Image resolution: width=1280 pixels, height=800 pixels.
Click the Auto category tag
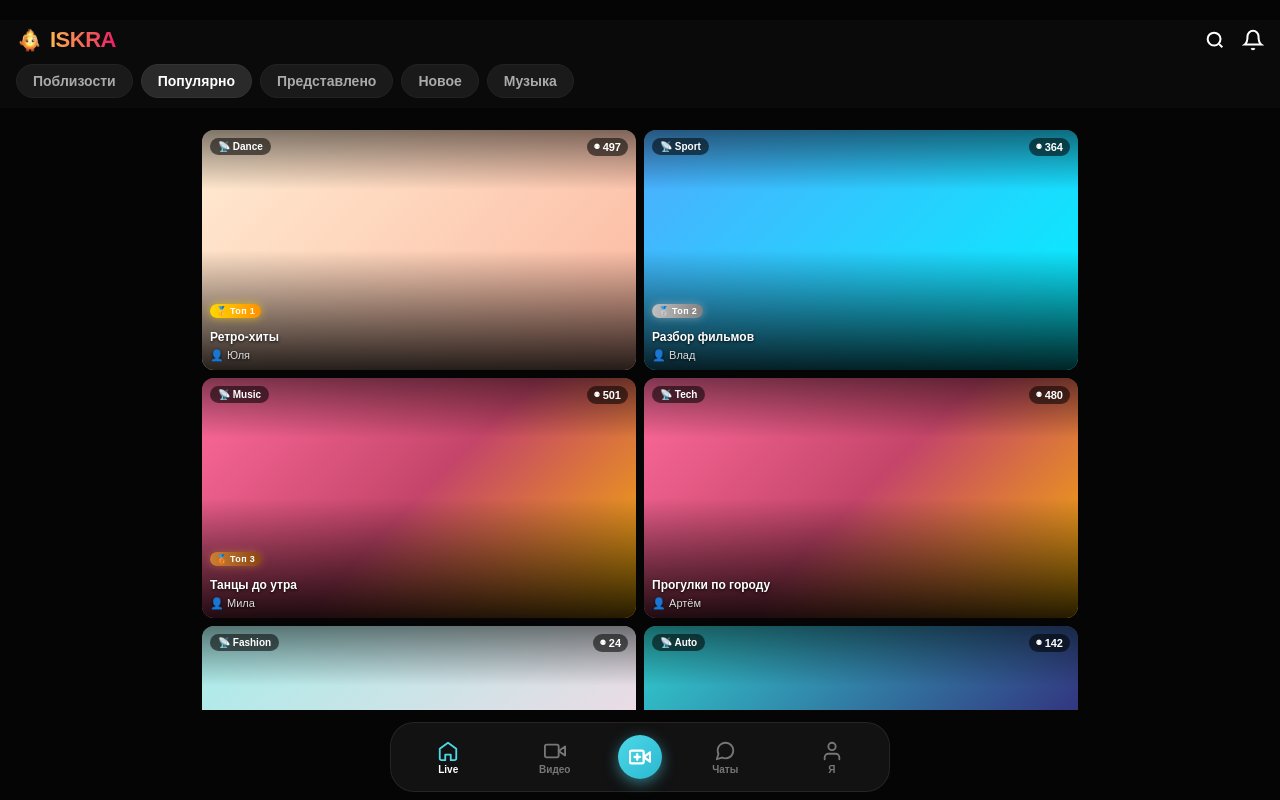678,642
